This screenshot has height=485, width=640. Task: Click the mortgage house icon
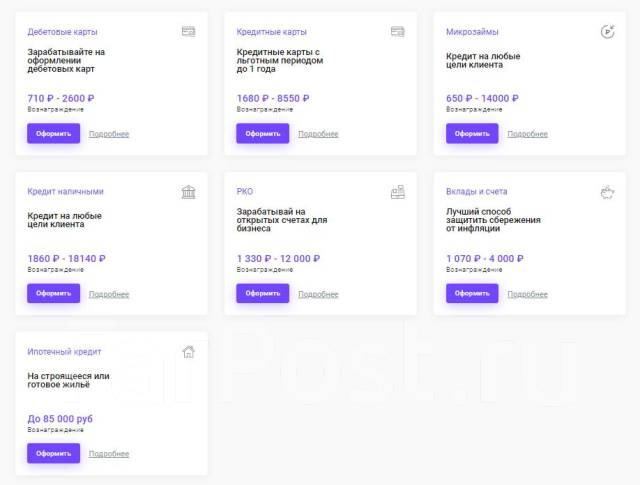[188, 351]
